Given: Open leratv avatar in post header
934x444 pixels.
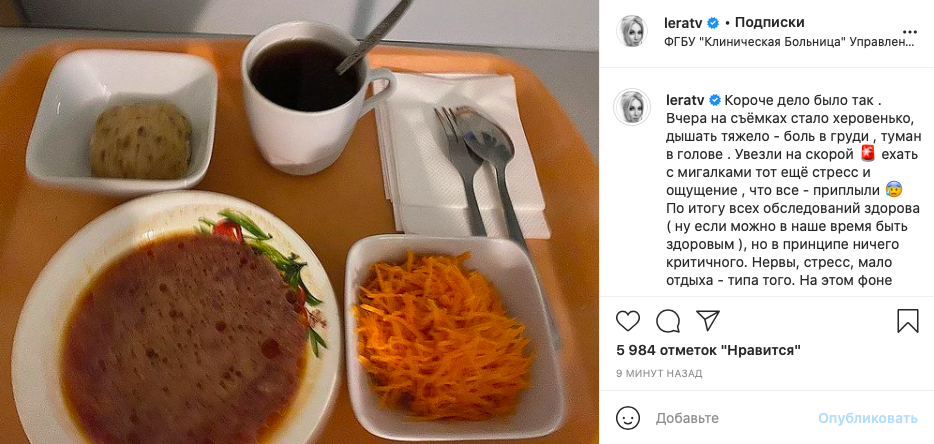Looking at the screenshot, I should pos(631,32).
